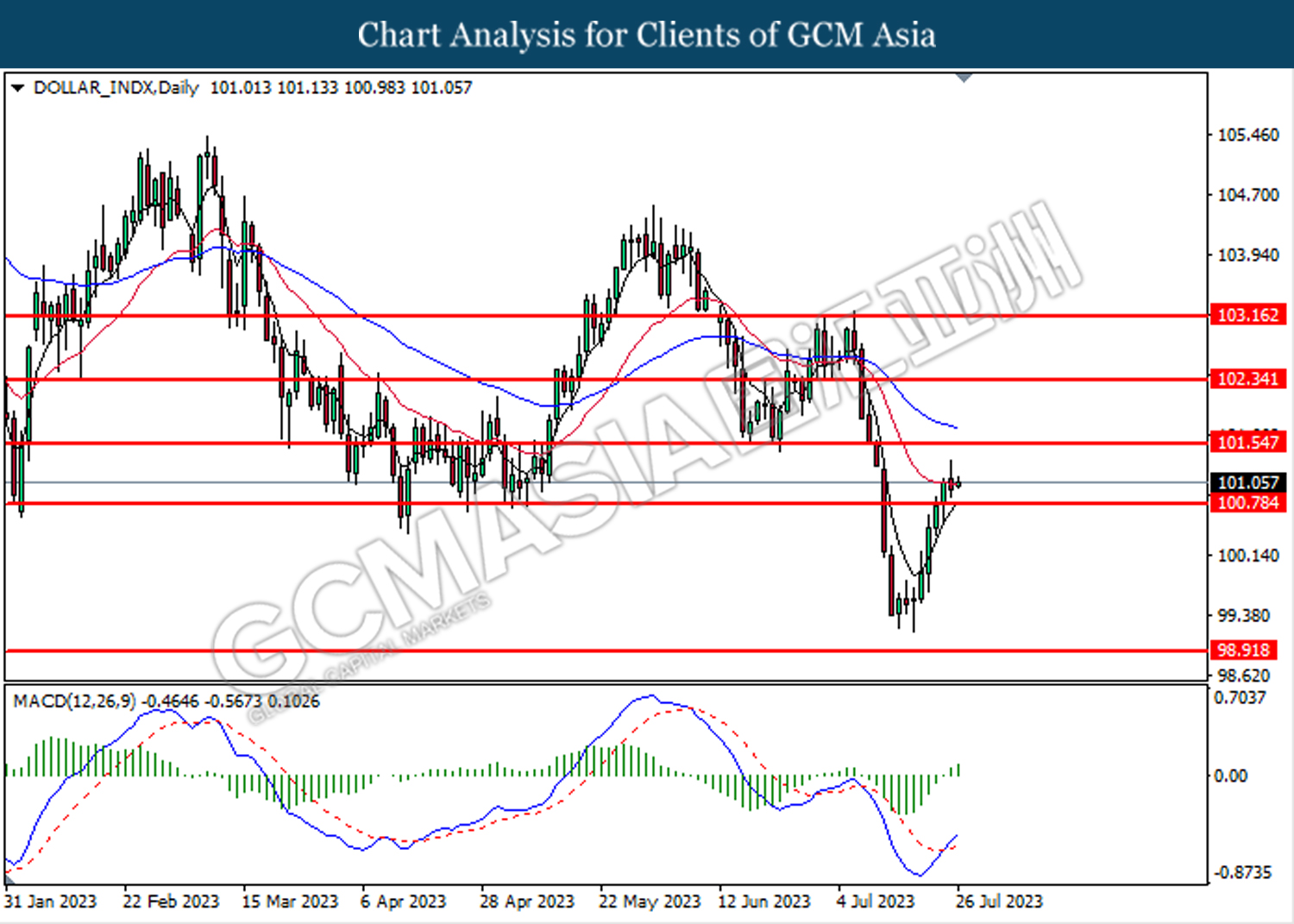Click the 12 Jun 2023 date label
The width and height of the screenshot is (1294, 924).
pos(764,902)
